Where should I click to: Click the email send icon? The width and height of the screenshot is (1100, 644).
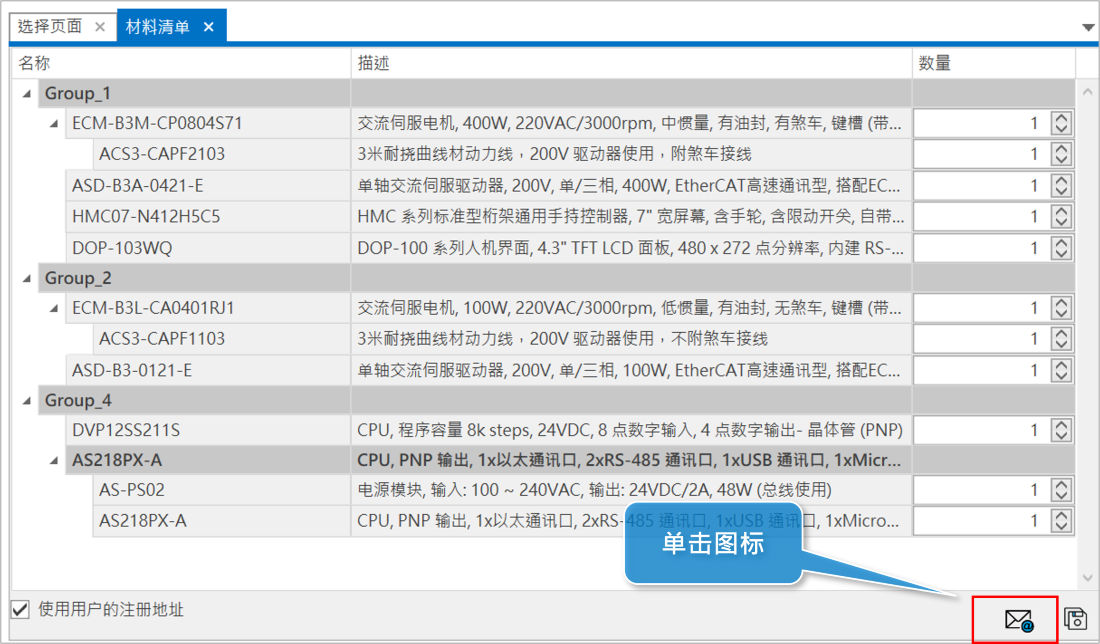pyautogui.click(x=1016, y=619)
